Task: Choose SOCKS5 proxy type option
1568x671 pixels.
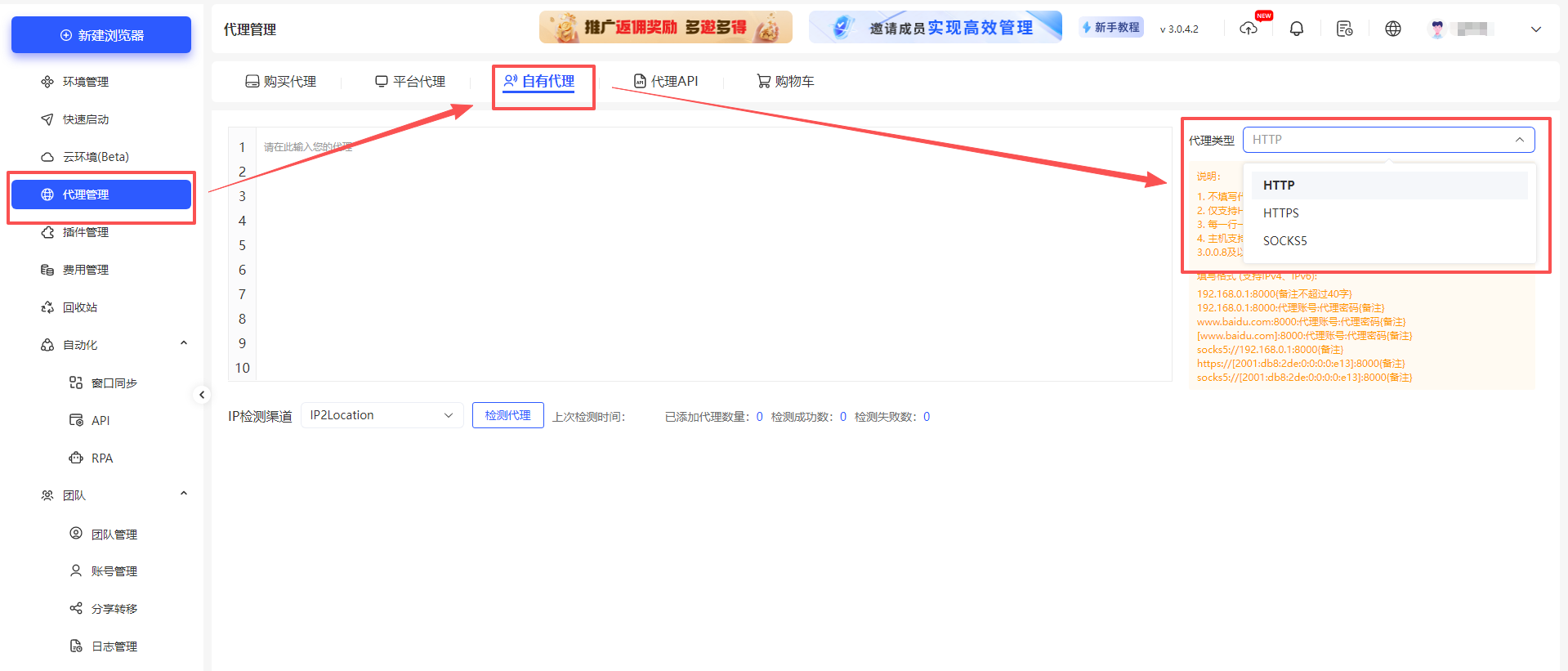Action: coord(1284,241)
